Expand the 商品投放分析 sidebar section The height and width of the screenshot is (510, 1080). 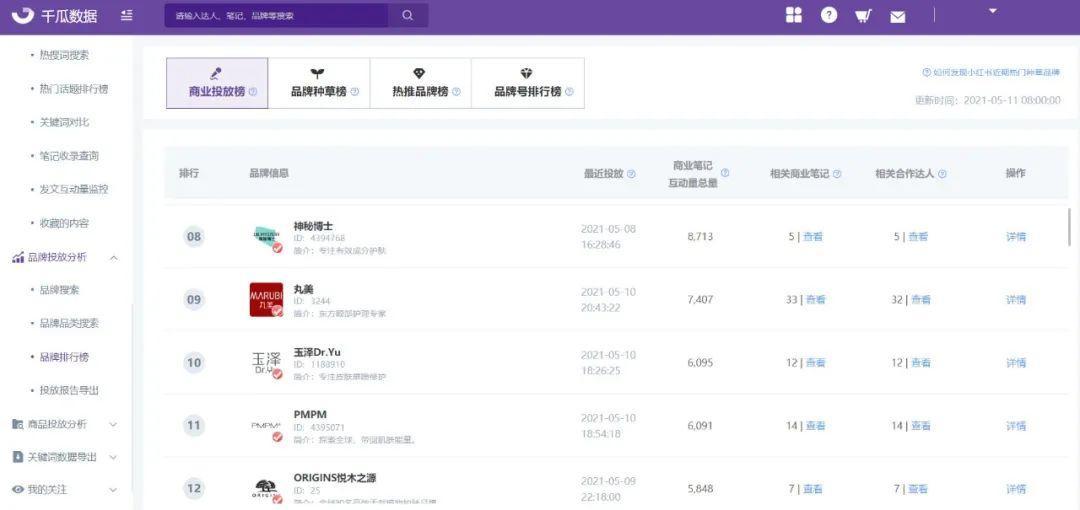point(113,424)
